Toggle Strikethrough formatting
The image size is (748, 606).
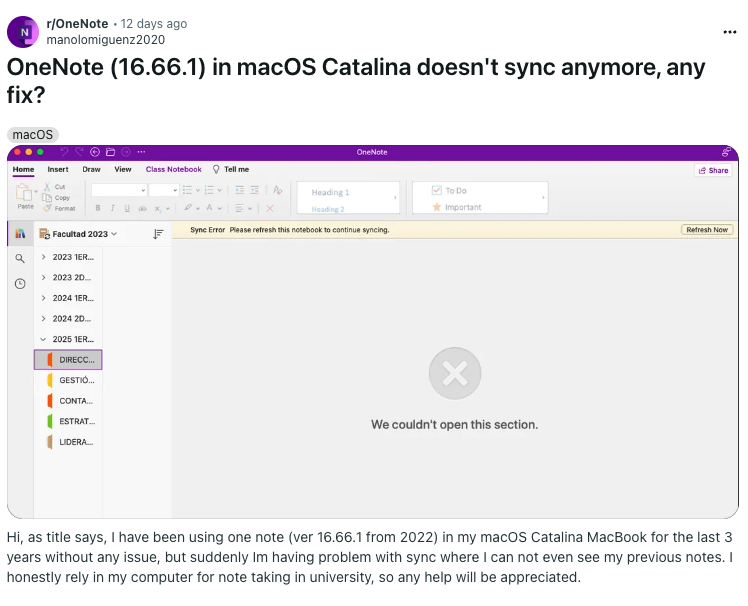142,208
